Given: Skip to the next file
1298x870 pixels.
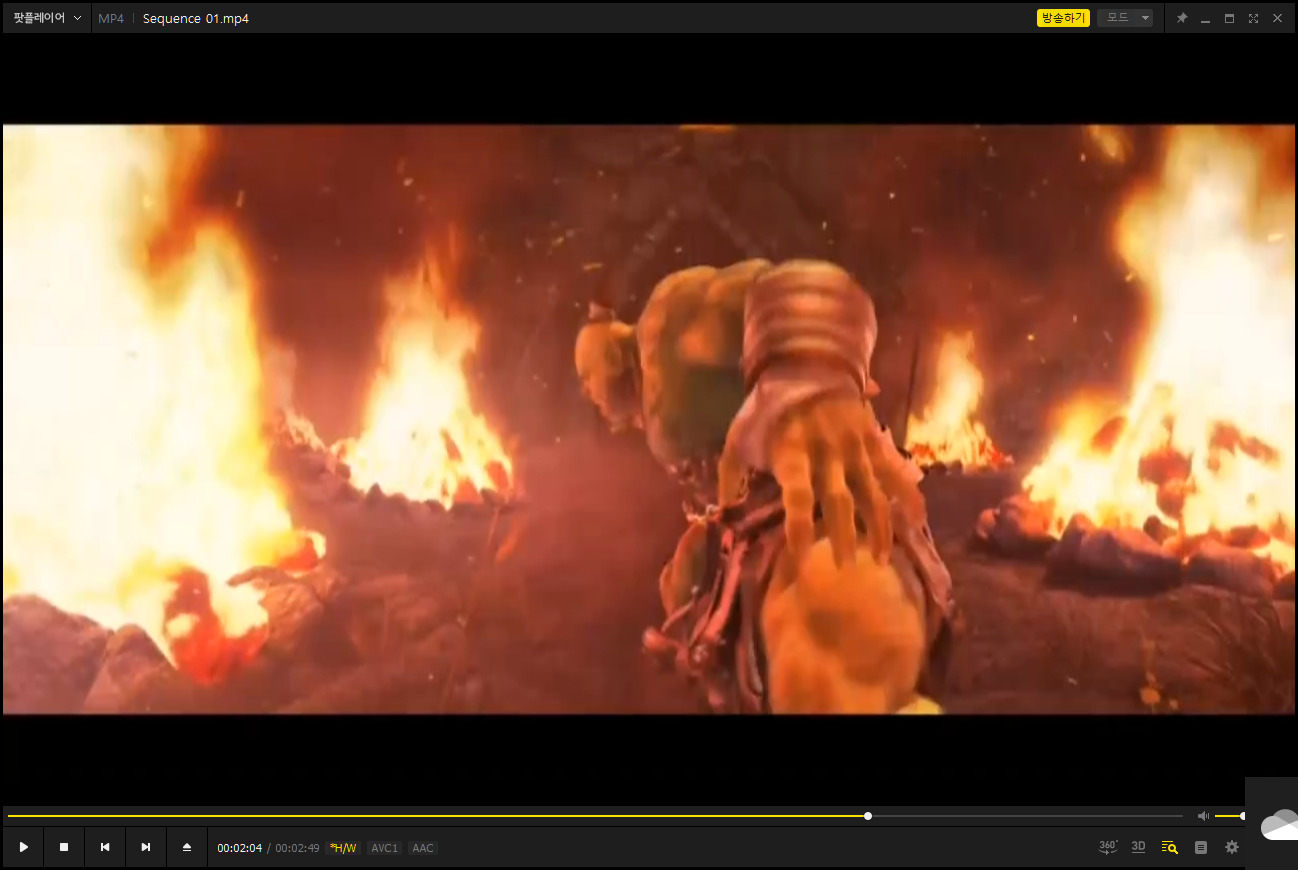Looking at the screenshot, I should tap(146, 847).
